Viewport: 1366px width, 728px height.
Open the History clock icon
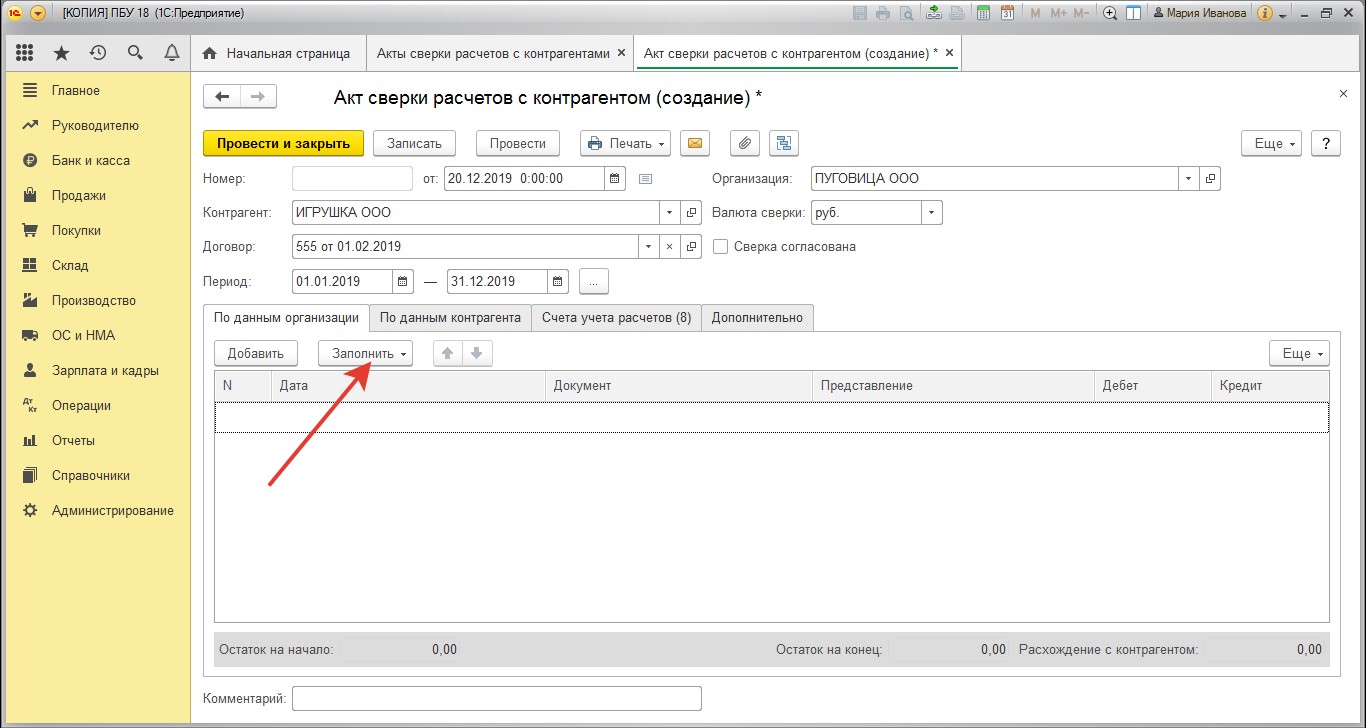pyautogui.click(x=97, y=53)
